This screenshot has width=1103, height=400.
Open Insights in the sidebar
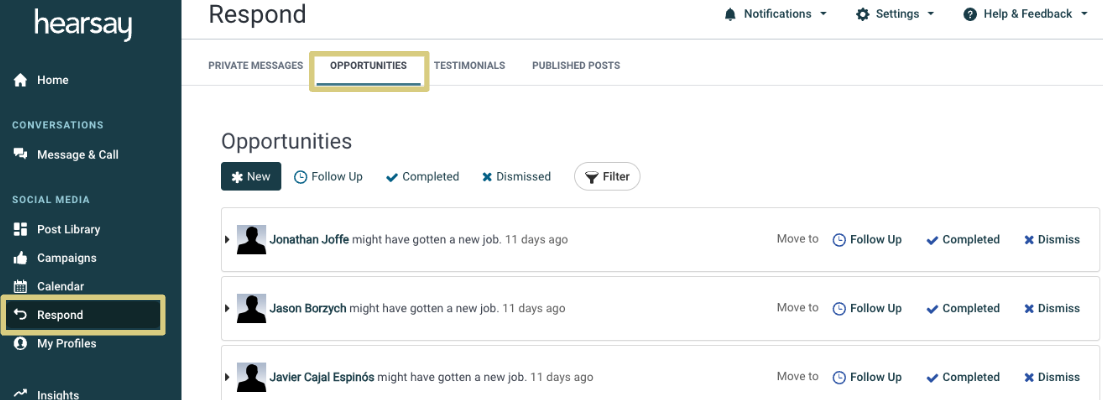pyautogui.click(x=46, y=394)
